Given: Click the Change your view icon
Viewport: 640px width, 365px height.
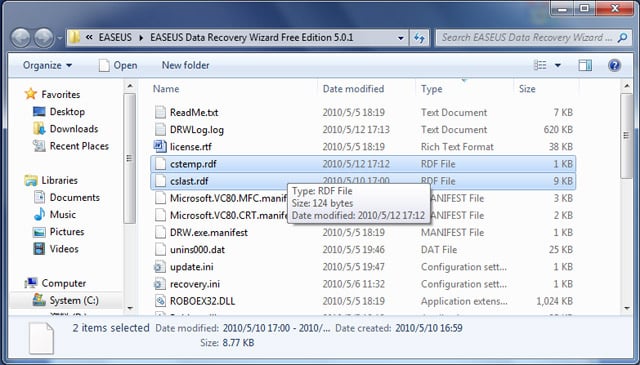Looking at the screenshot, I should click(x=540, y=65).
